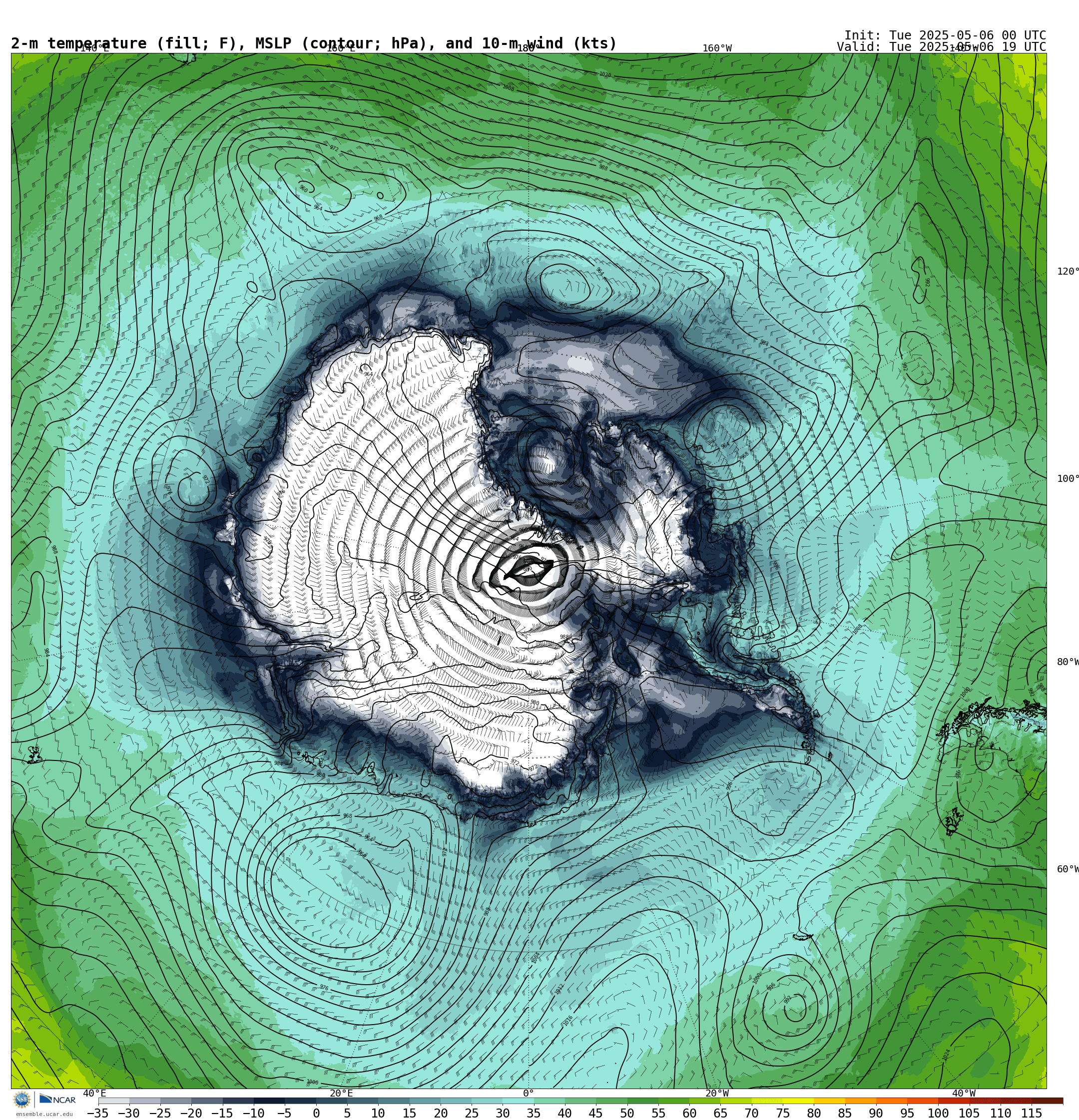The image size is (1079, 1120).
Task: Pick the 30 to 35 pale aqua swatch
Action: [518, 1101]
